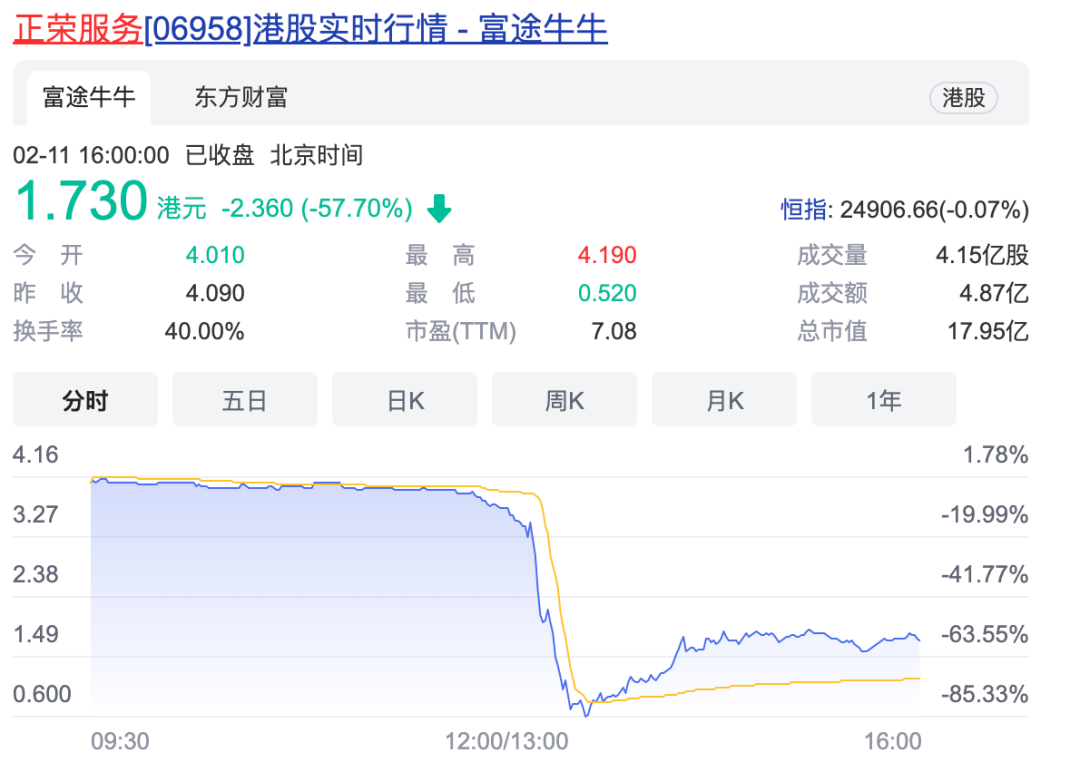Click the 换手率 turnover rate figure

(206, 331)
